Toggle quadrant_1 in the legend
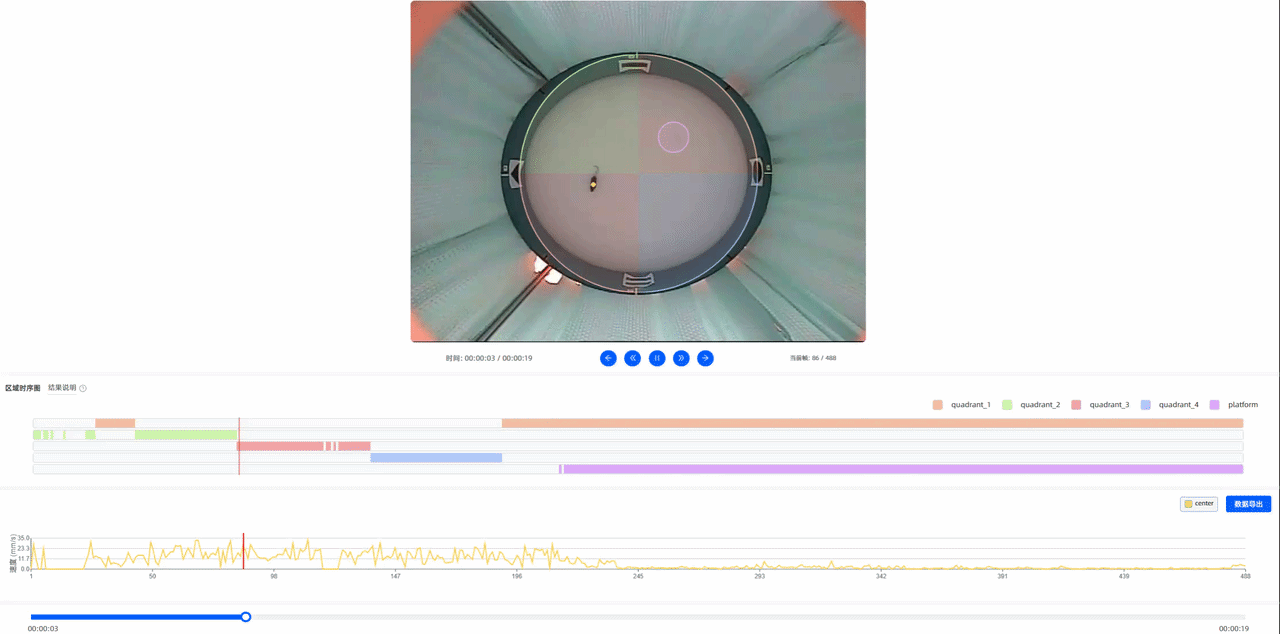The height and width of the screenshot is (634, 1280). point(961,405)
